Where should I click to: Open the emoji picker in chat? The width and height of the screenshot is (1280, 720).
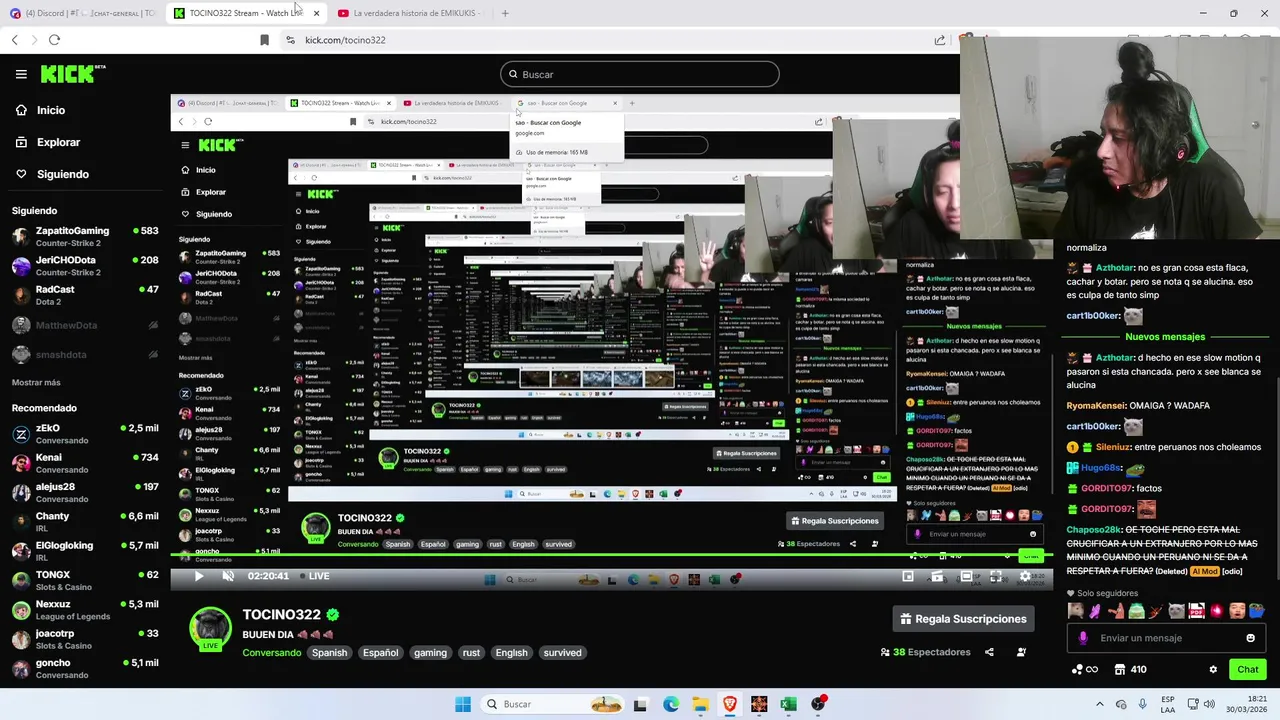(1250, 638)
